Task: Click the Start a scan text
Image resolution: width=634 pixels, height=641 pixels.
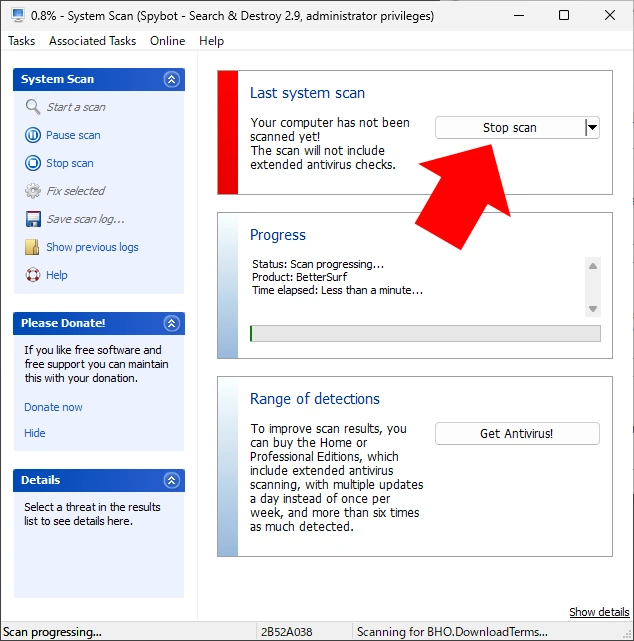Action: 76,107
